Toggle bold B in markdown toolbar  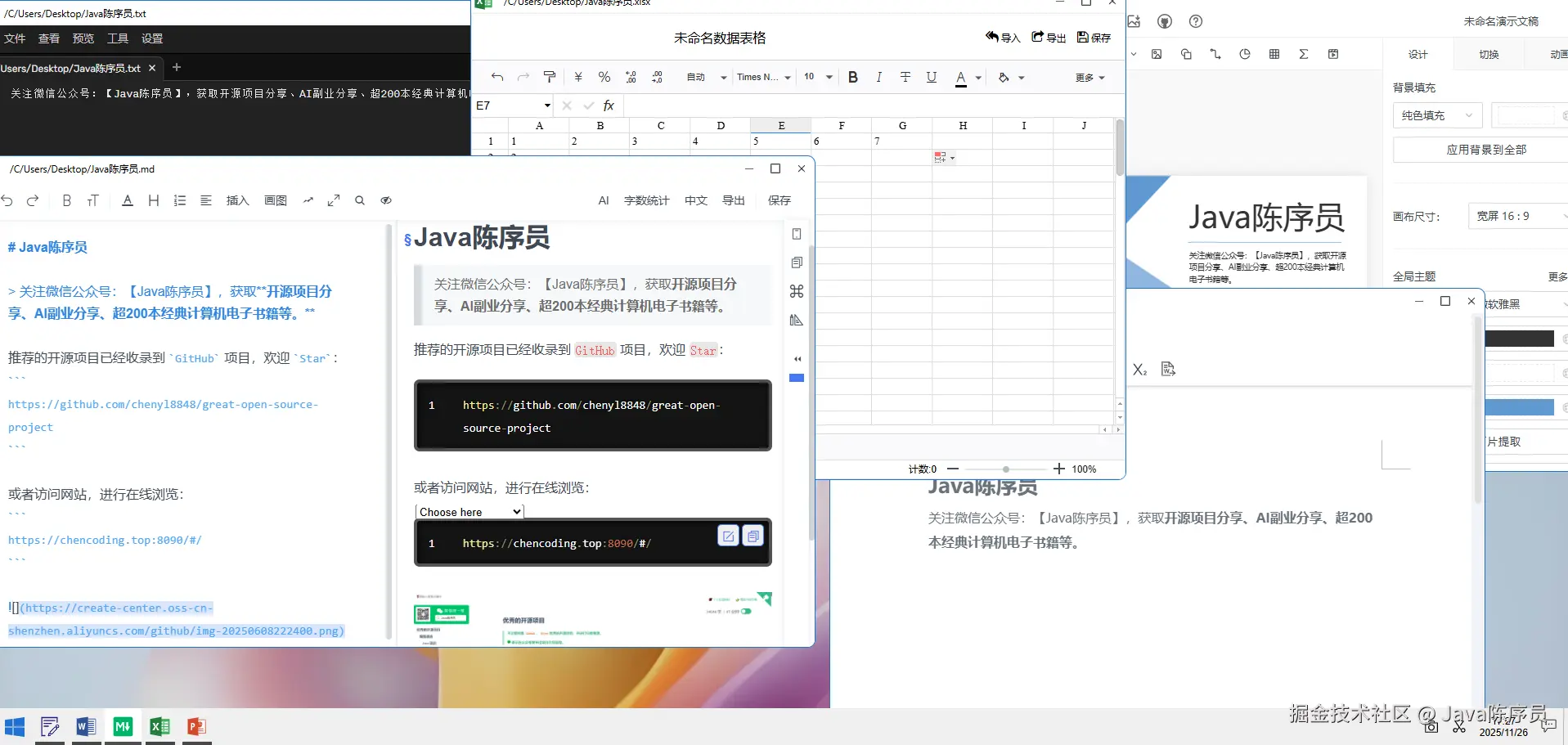pyautogui.click(x=67, y=200)
